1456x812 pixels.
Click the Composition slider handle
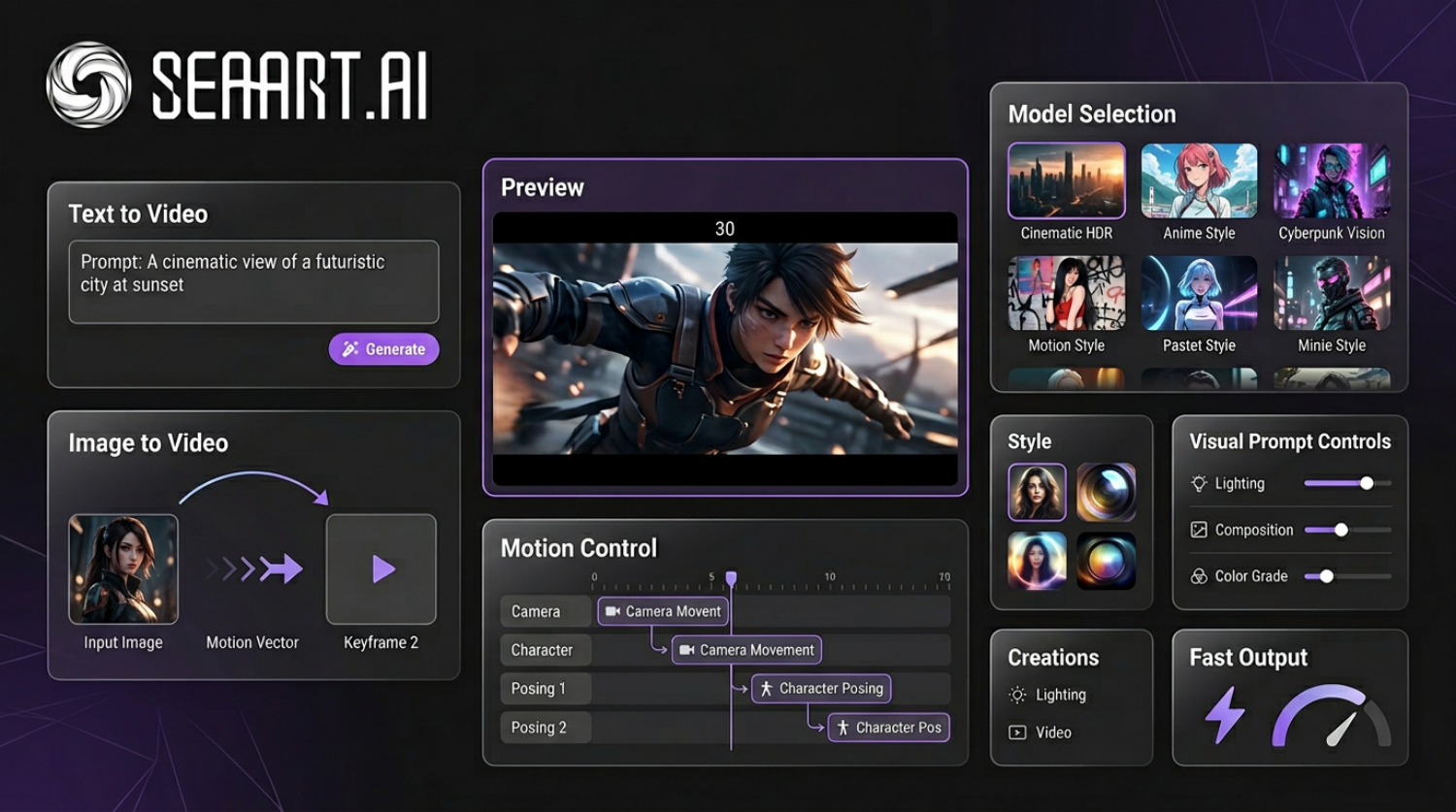coord(1340,530)
